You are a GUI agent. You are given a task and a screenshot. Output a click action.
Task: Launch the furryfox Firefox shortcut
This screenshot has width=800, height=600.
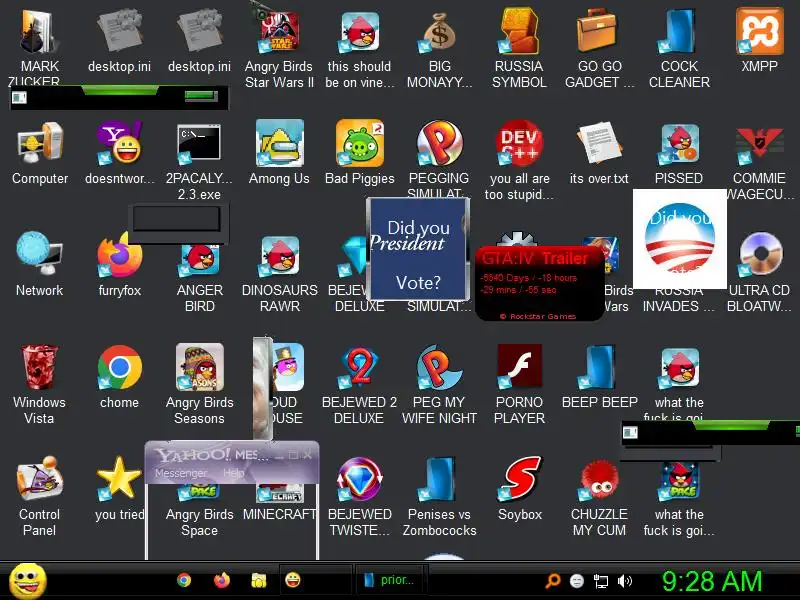click(119, 255)
